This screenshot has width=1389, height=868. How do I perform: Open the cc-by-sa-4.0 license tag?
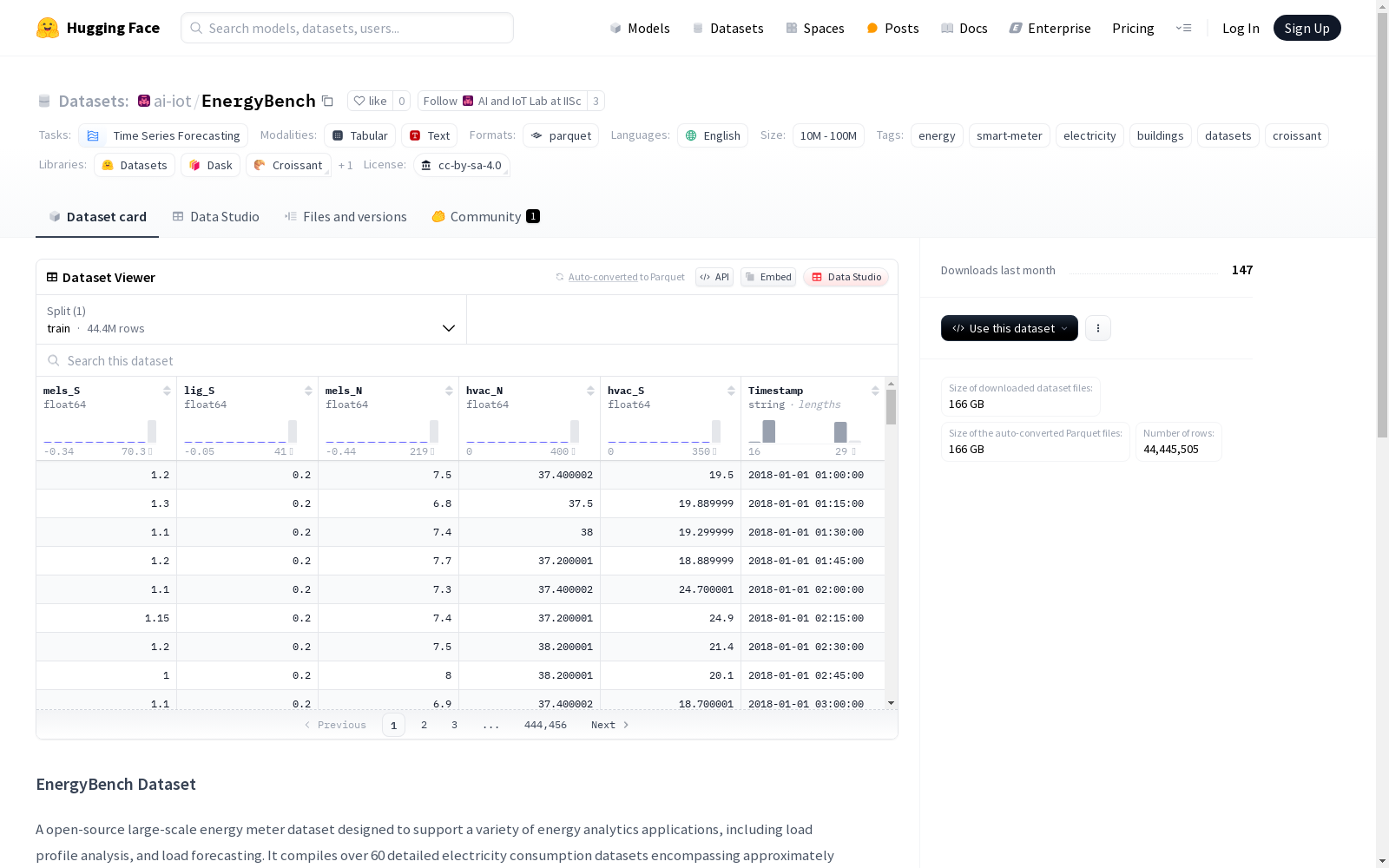[x=461, y=165]
